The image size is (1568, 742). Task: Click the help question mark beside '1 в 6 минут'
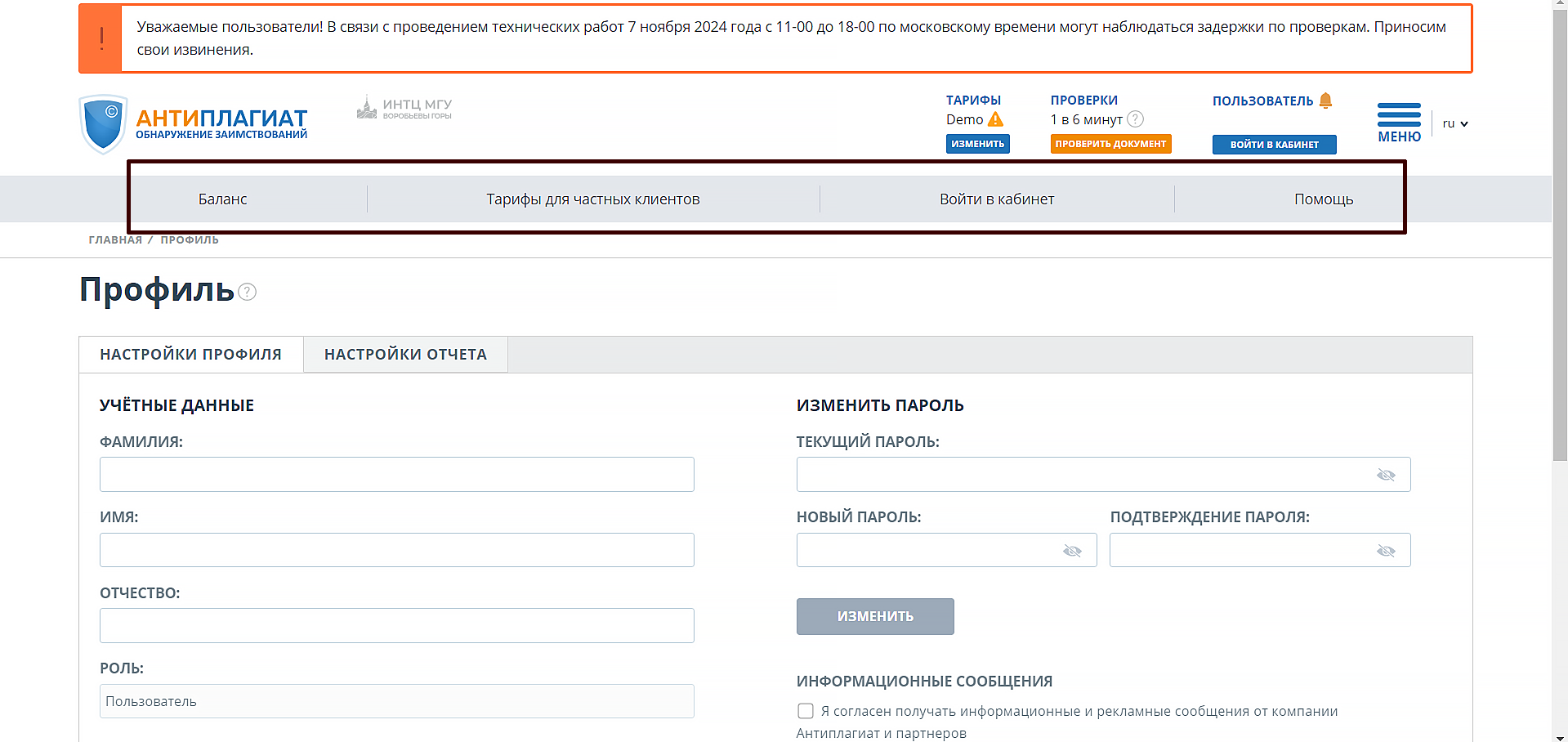[x=1135, y=119]
